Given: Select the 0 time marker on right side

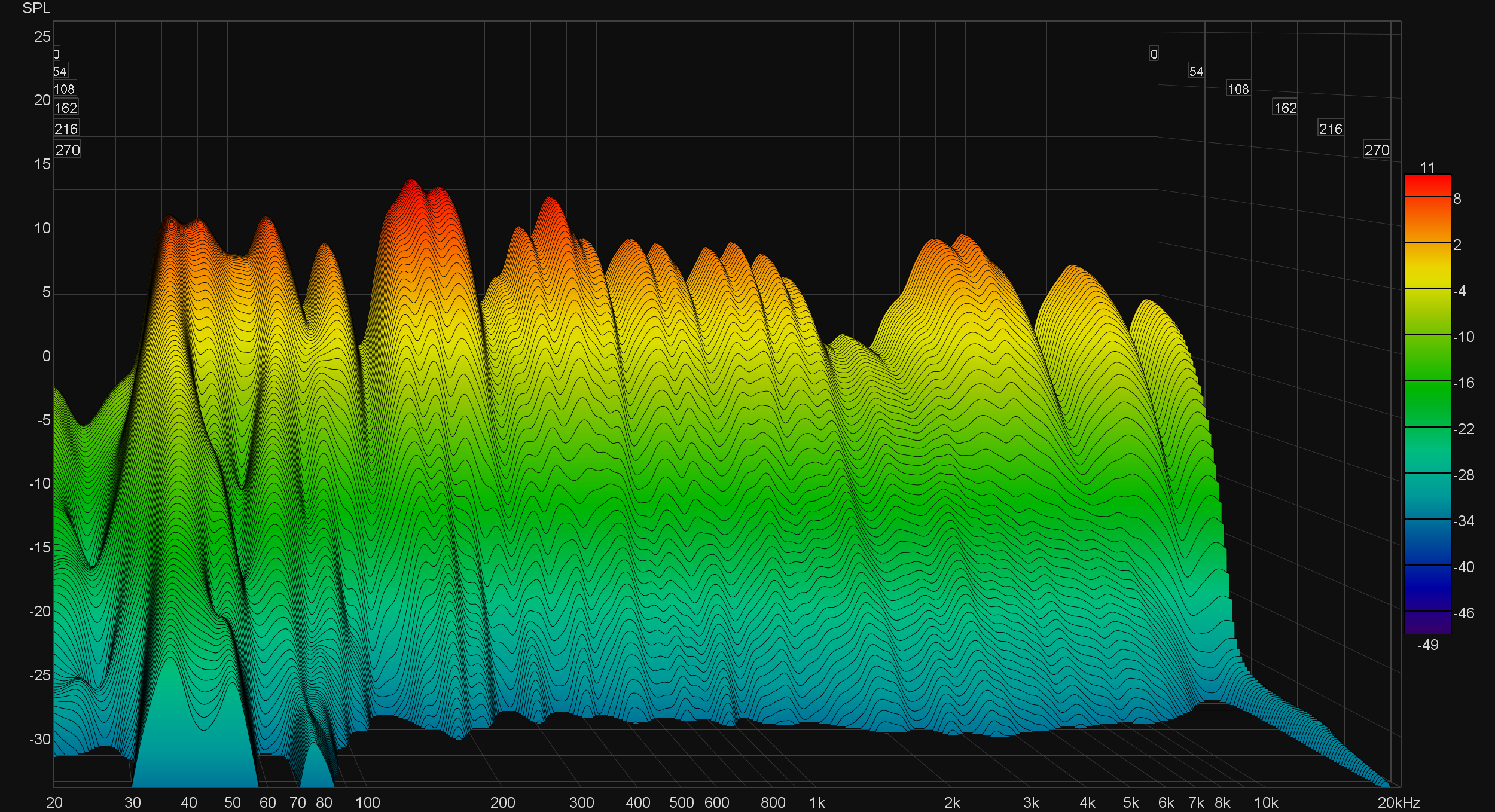Looking at the screenshot, I should [1154, 54].
